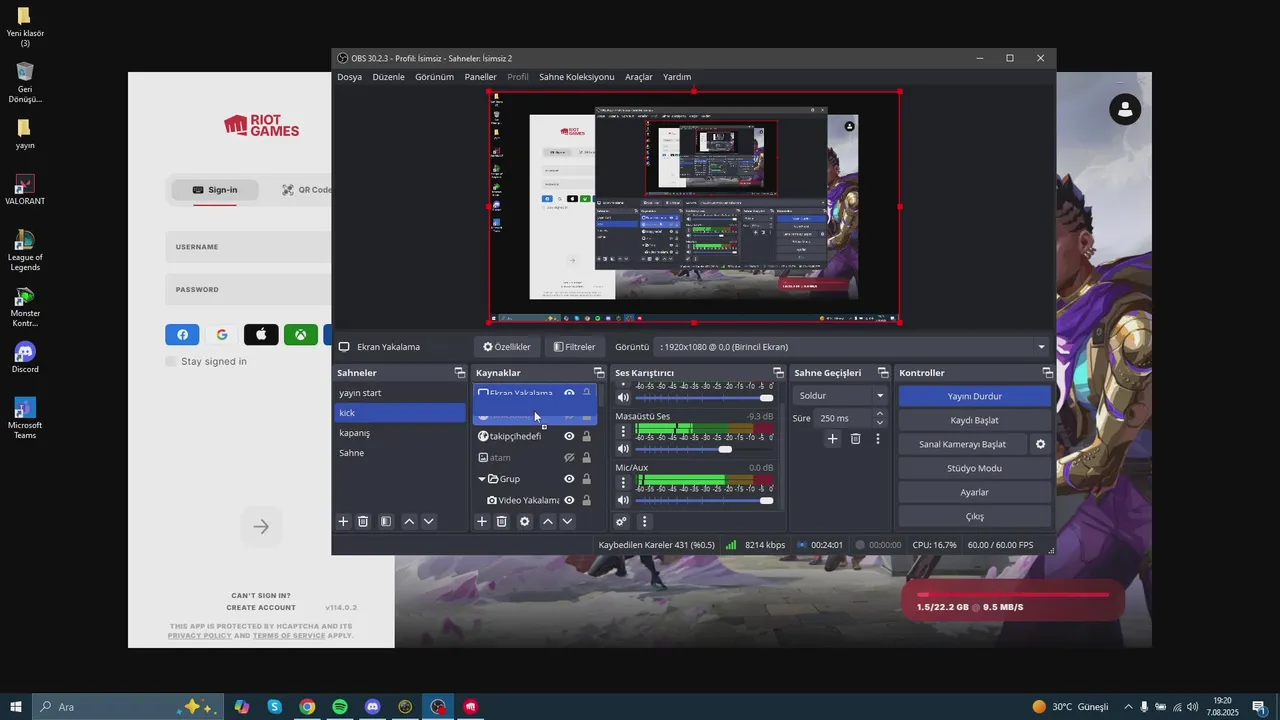The image size is (1280, 720).
Task: Undock the Sahneler panel
Action: [x=460, y=373]
